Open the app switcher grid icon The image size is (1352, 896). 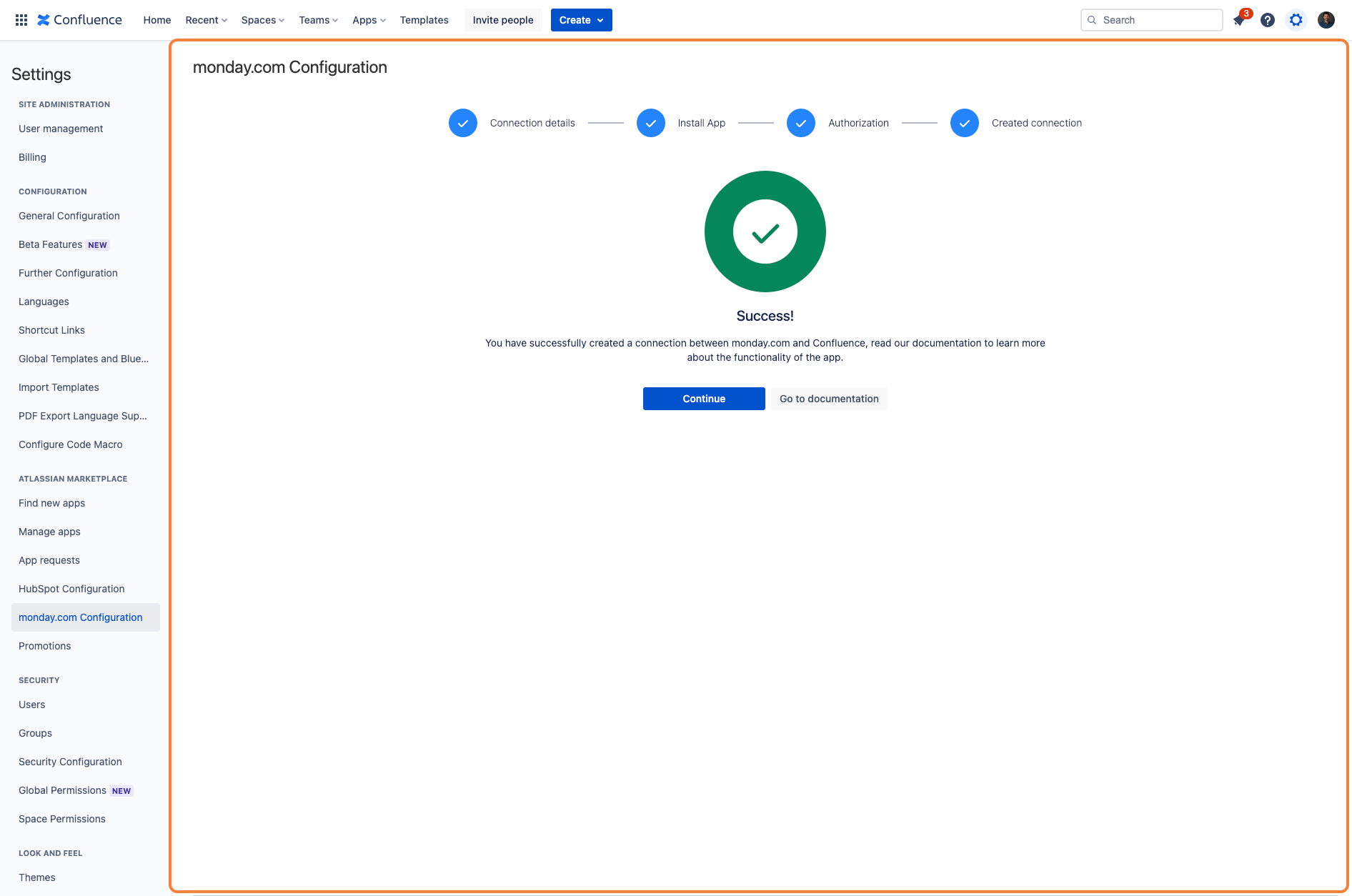[21, 20]
